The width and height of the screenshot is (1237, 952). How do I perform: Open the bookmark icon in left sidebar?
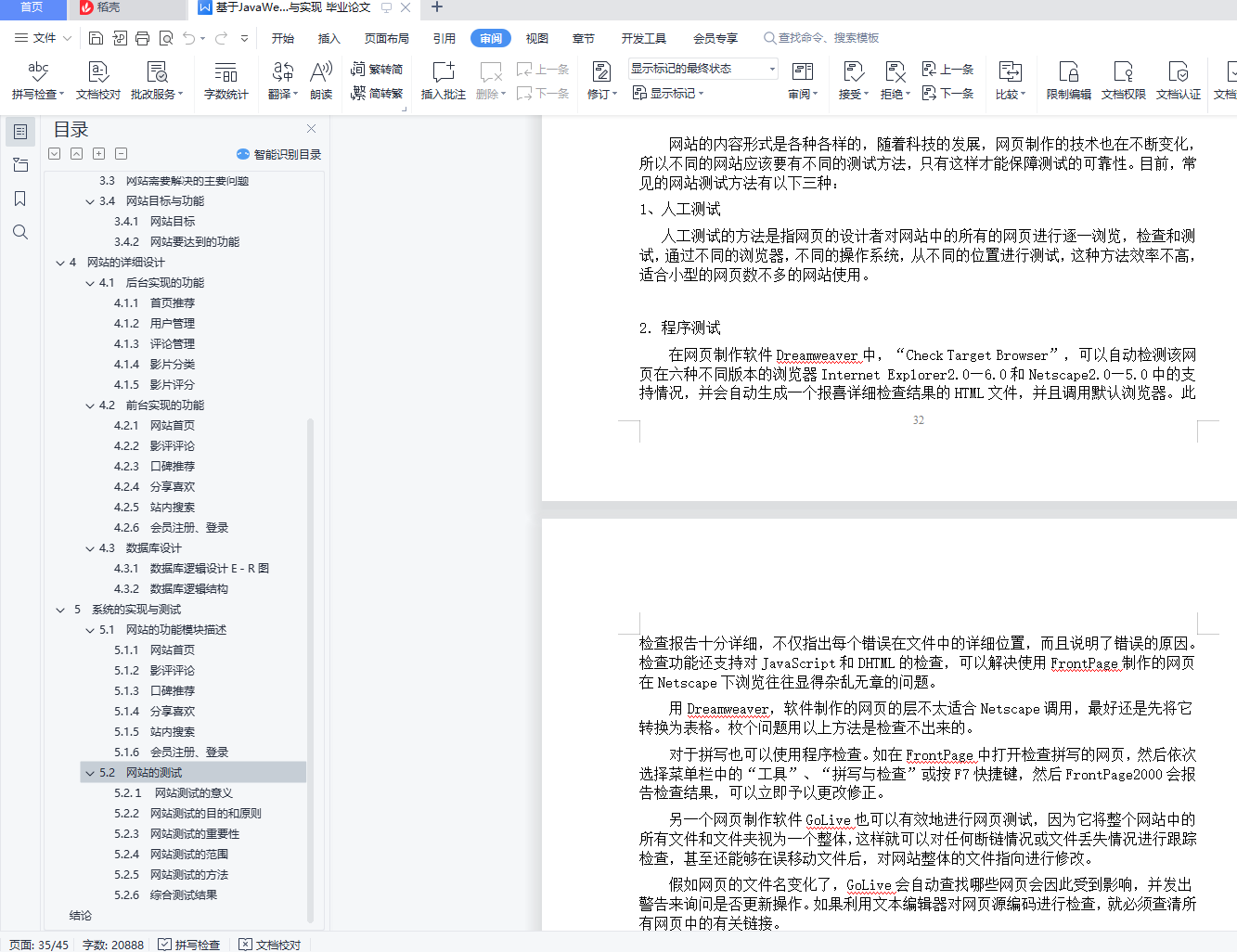pos(20,199)
